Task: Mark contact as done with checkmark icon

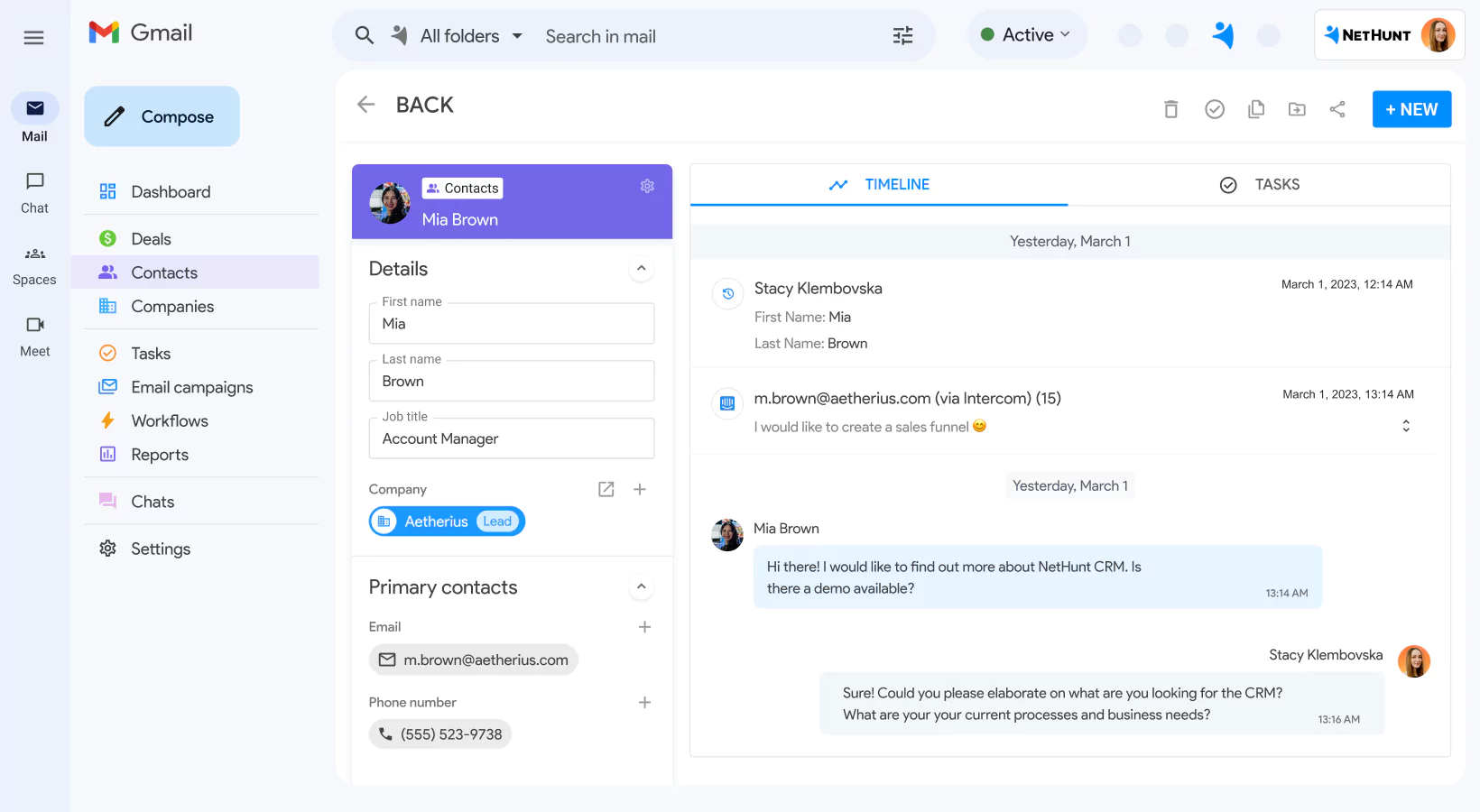Action: click(x=1214, y=108)
